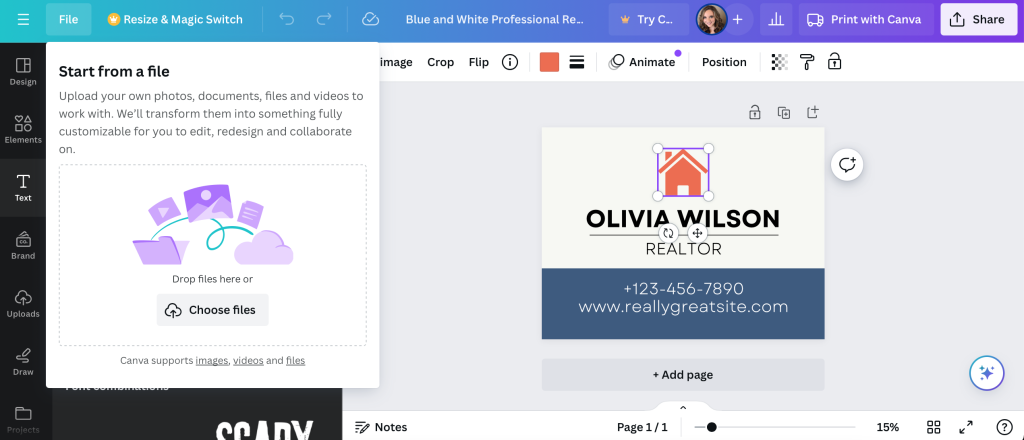
Task: Click Print with Canva
Action: pyautogui.click(x=866, y=20)
